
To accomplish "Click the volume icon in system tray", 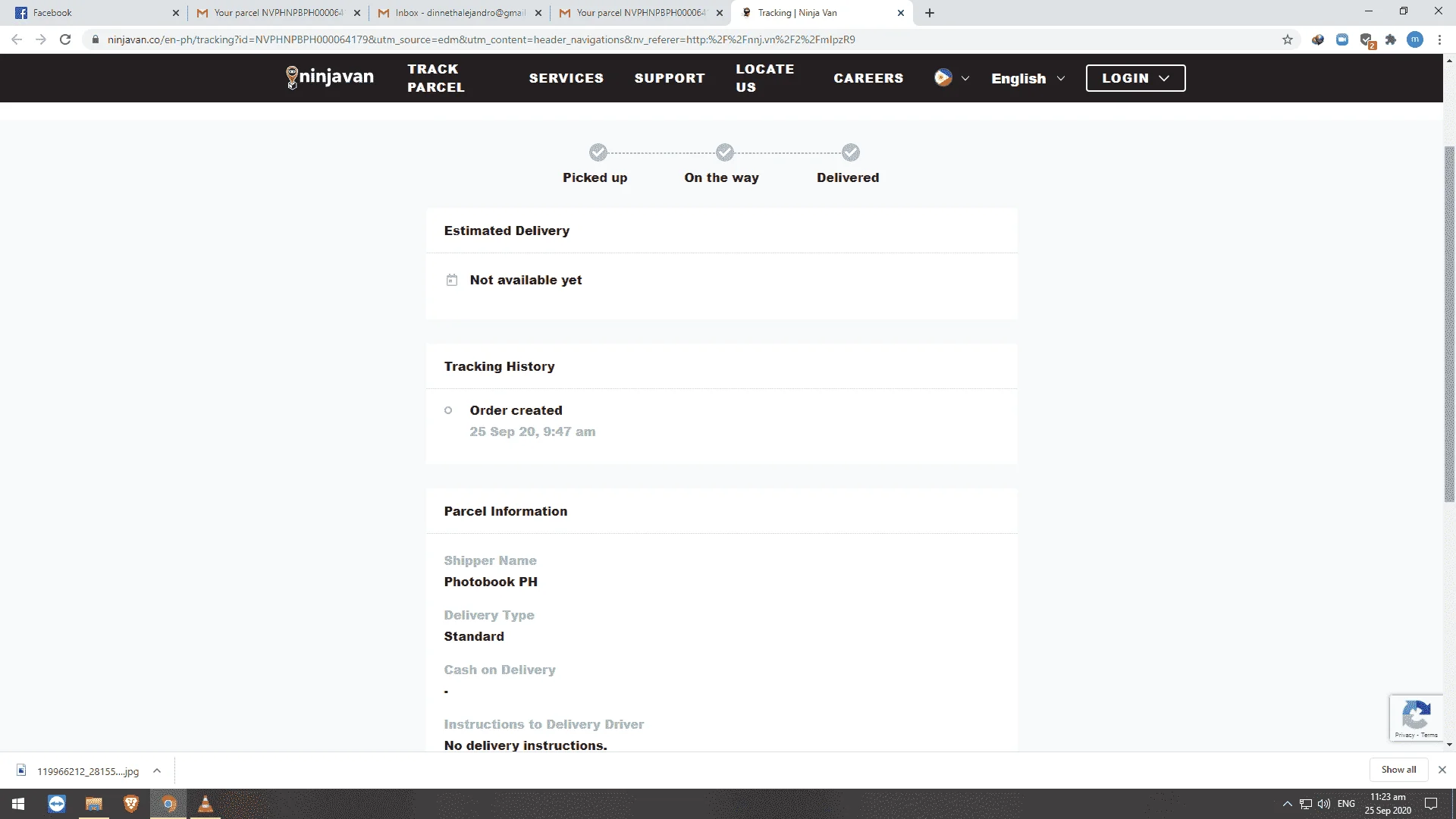I will [x=1324, y=804].
